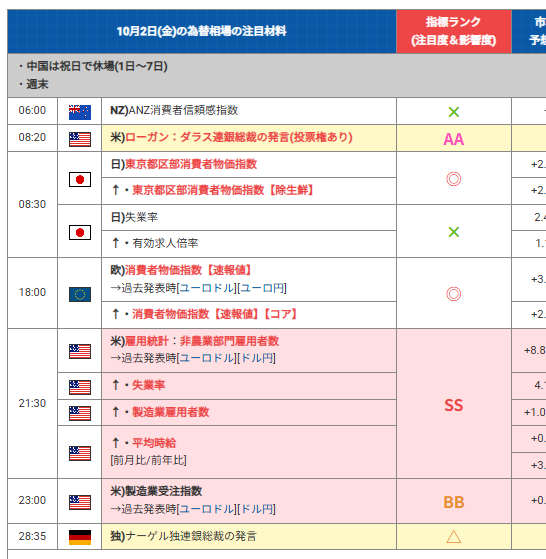
Task: Click the double-circle rank for 欧)消費者物価指数
Action: (454, 294)
